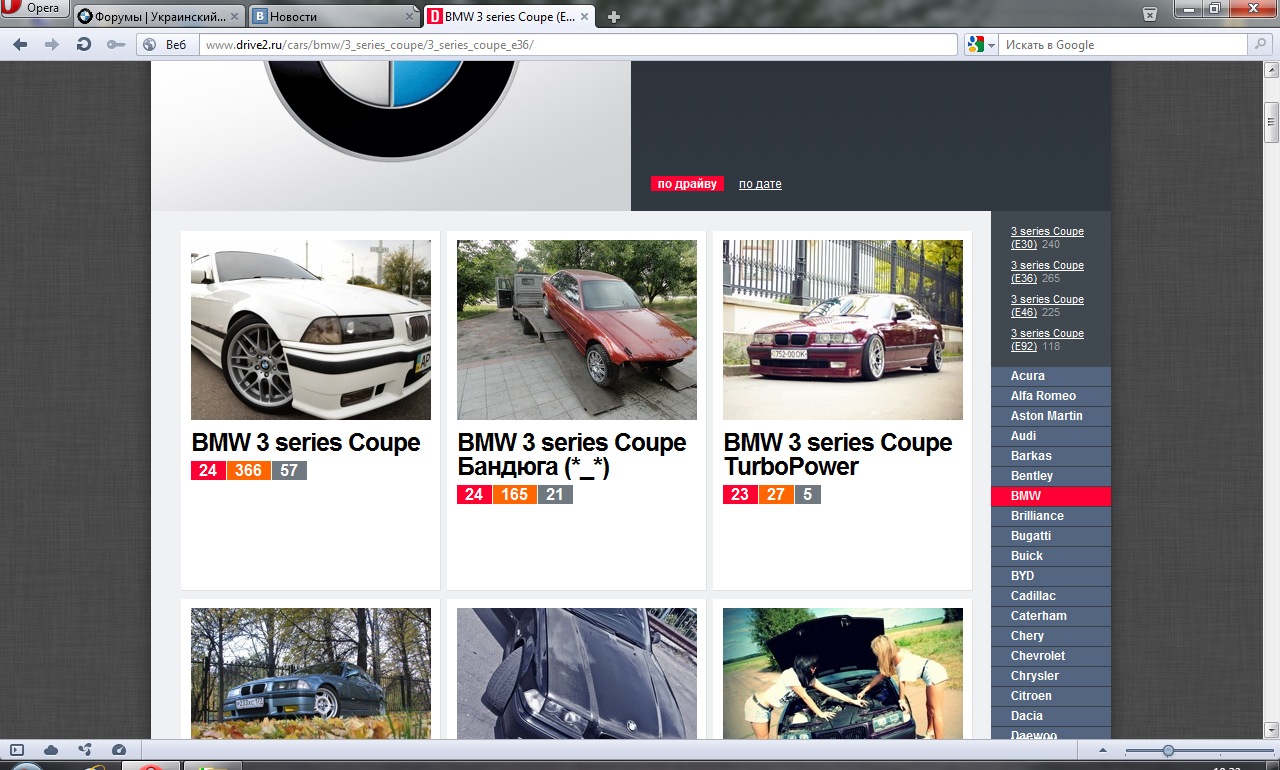Select Cadillac in the brand list
Viewport: 1280px width, 770px height.
(x=1051, y=596)
